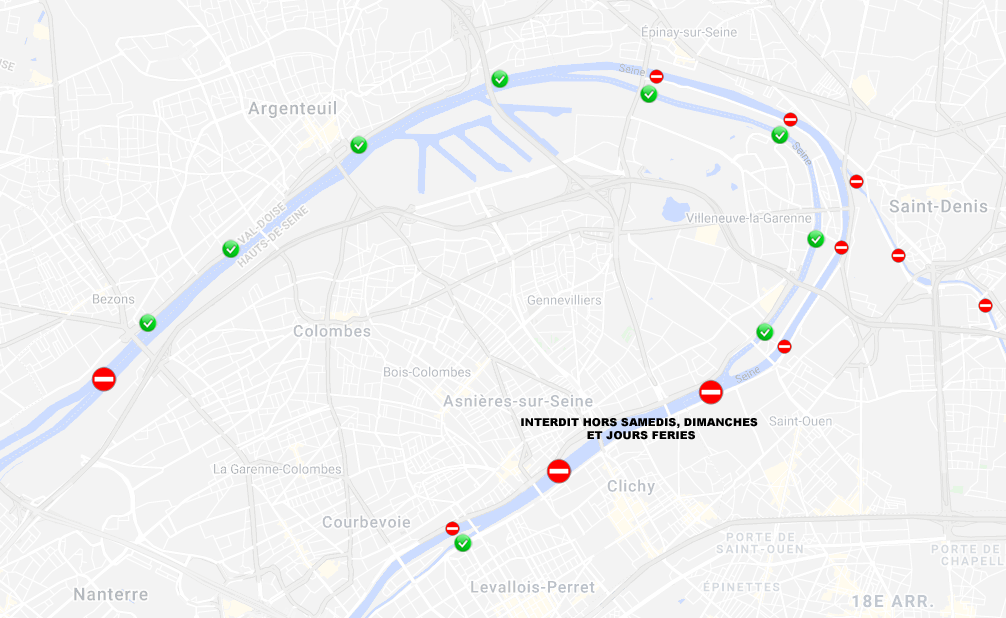
Task: Click the green check marker below Villeneuve-la-Garenne label
Action: pyautogui.click(x=815, y=239)
